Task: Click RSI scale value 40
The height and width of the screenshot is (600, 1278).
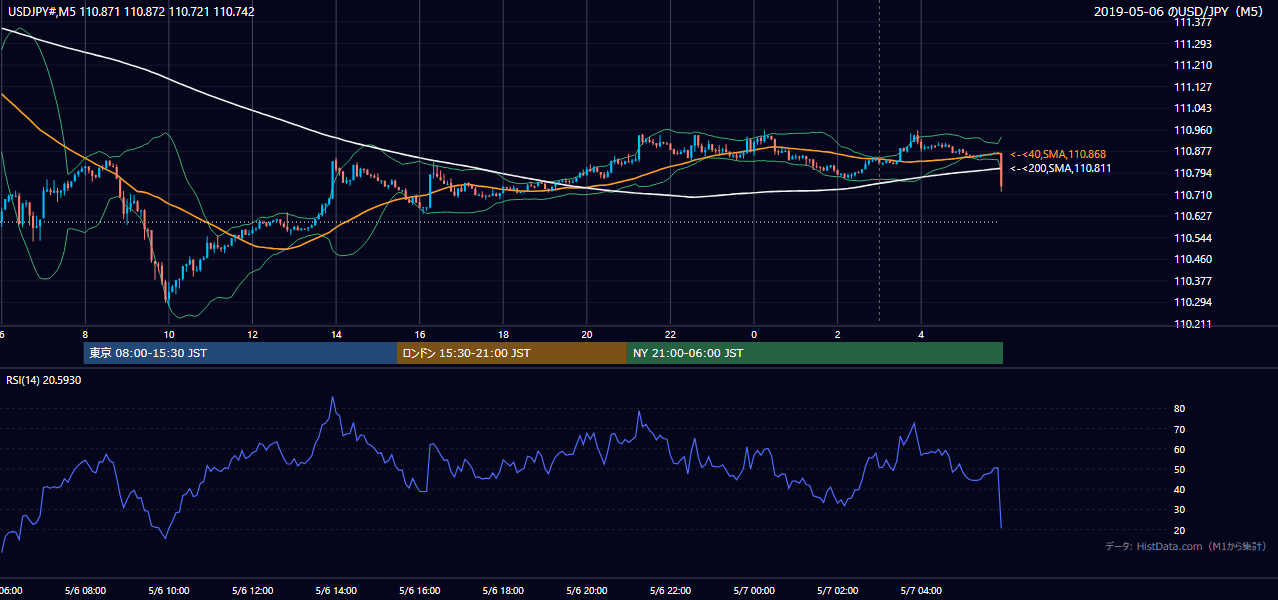Action: pyautogui.click(x=1180, y=489)
